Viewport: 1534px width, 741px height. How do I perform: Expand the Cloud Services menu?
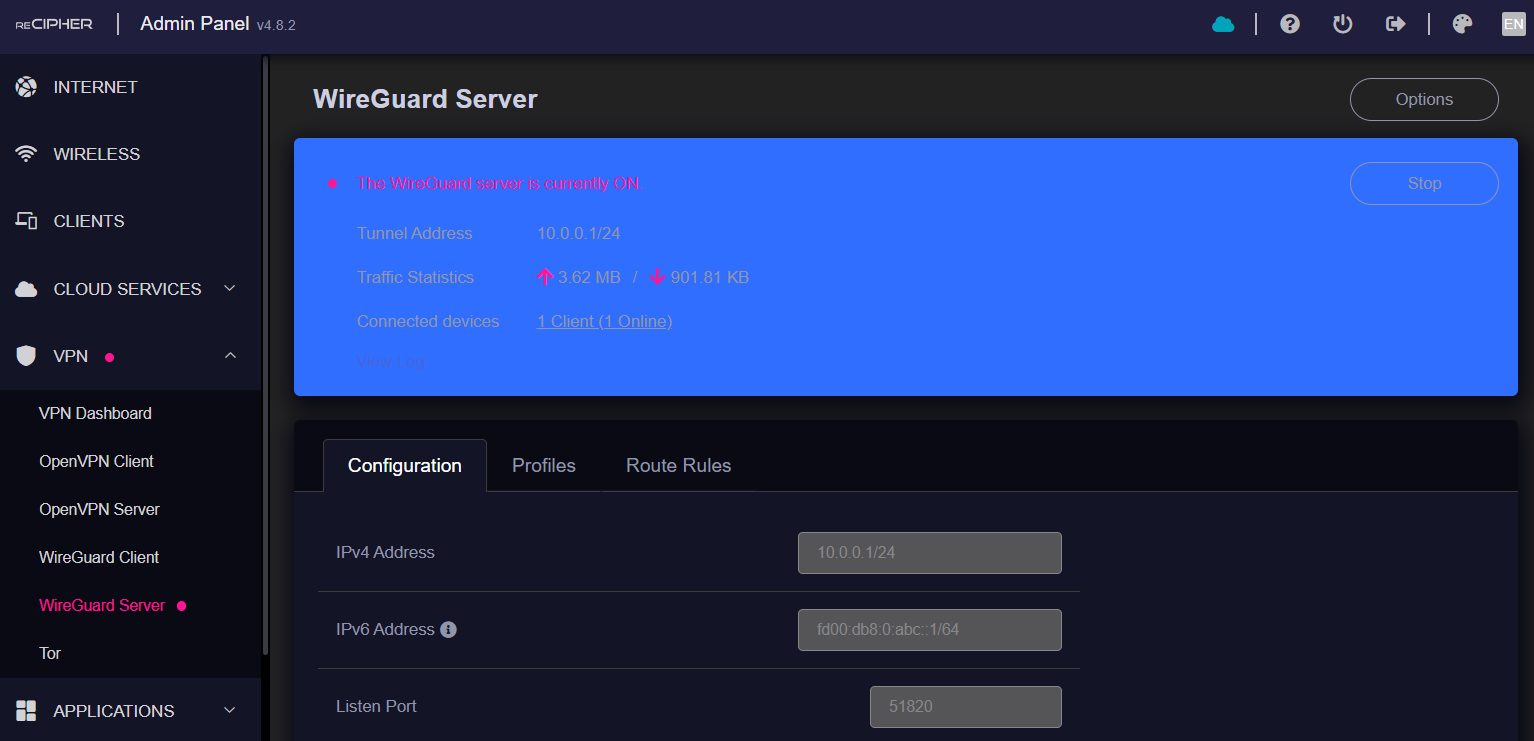127,289
